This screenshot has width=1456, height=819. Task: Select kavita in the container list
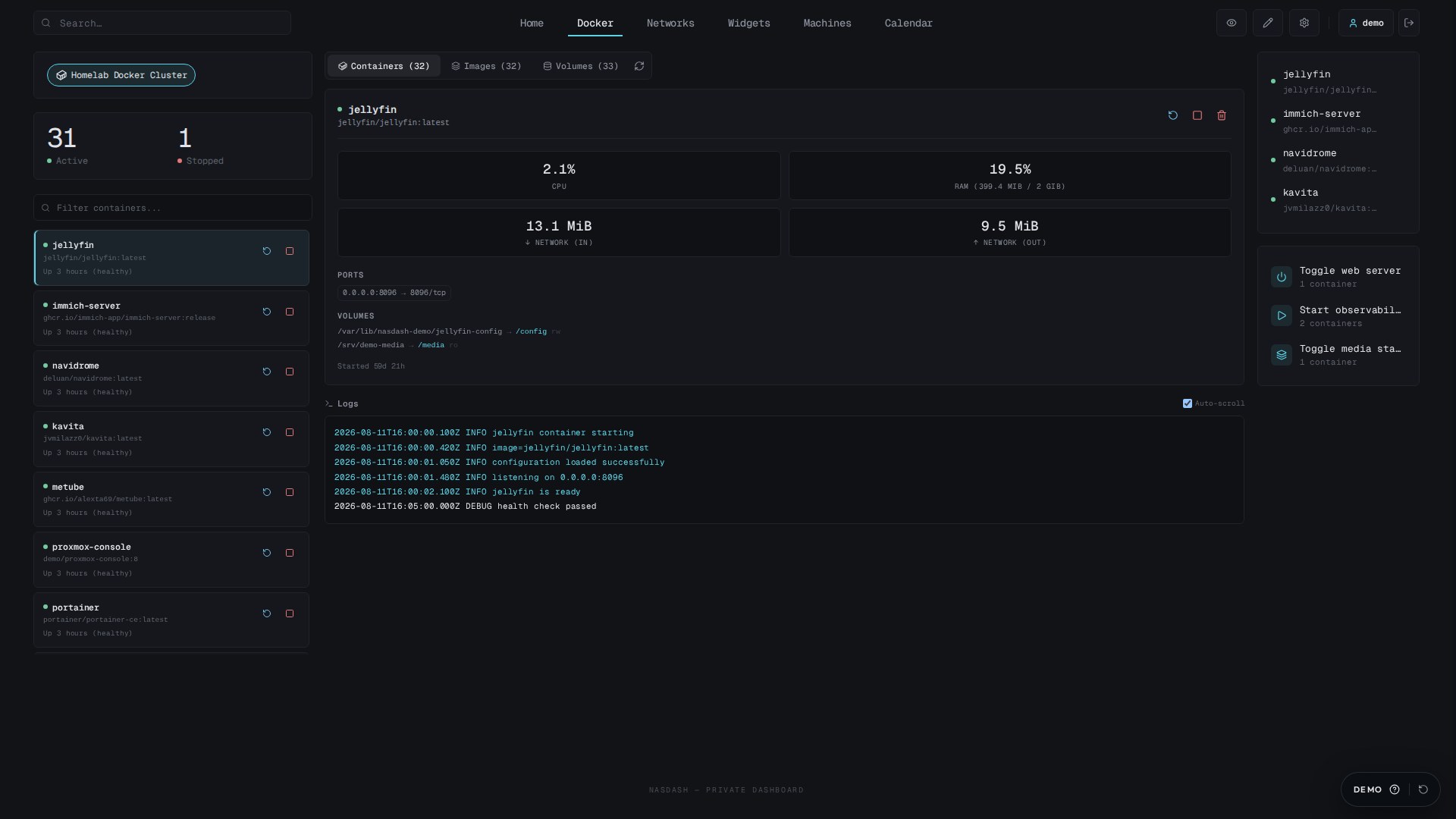pos(171,439)
